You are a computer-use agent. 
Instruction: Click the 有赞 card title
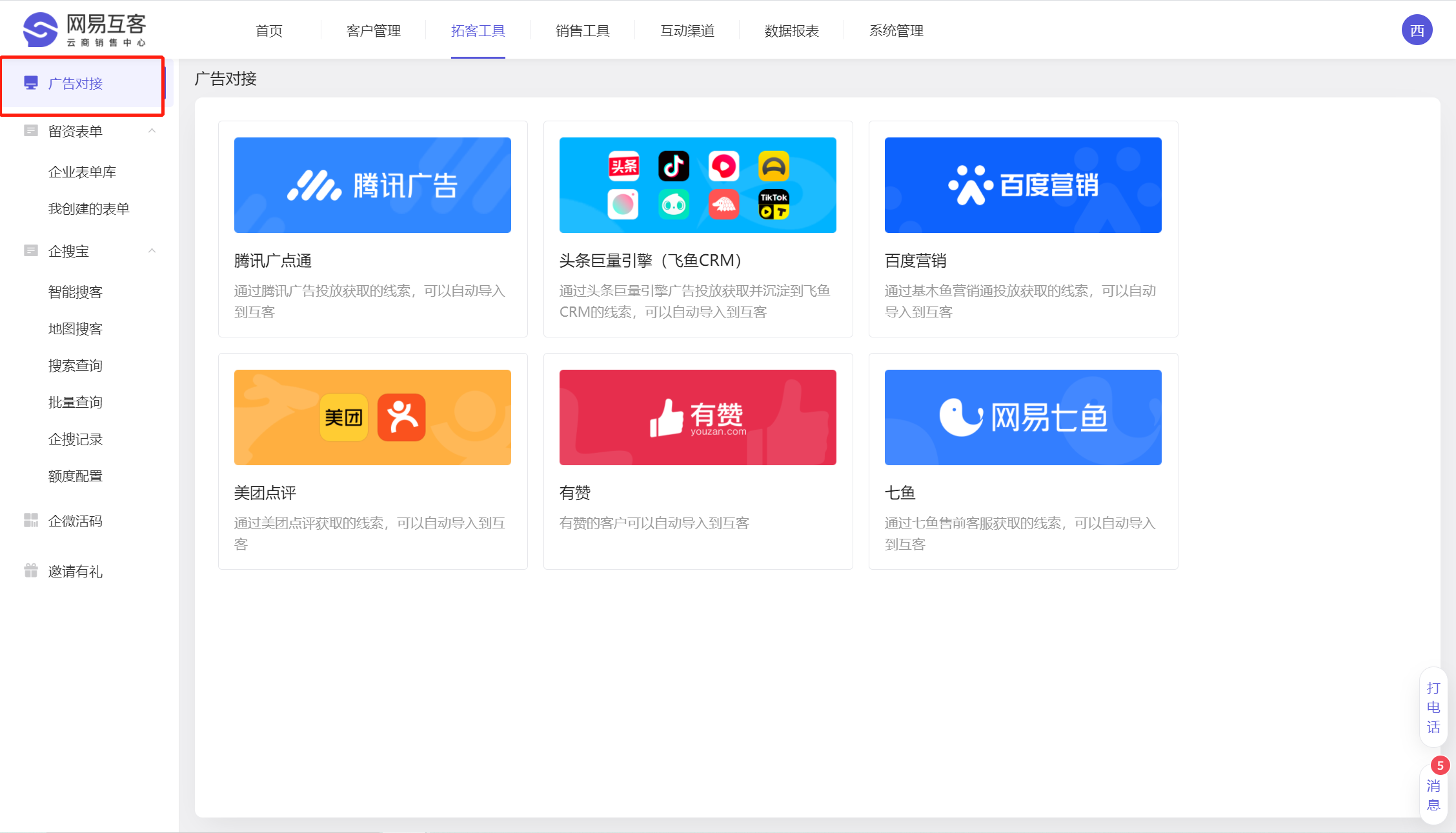pos(575,493)
